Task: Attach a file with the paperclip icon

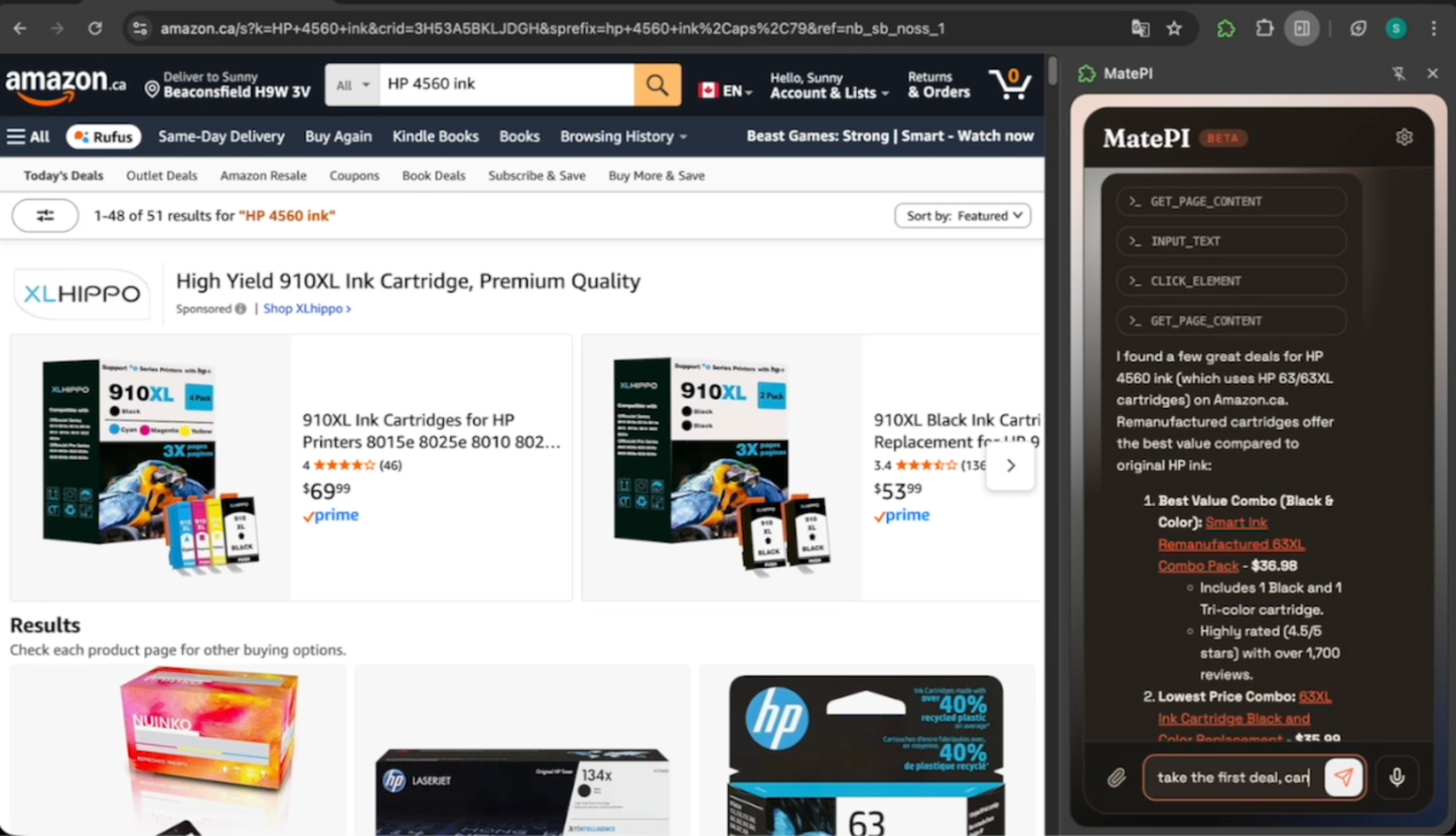Action: [1116, 777]
